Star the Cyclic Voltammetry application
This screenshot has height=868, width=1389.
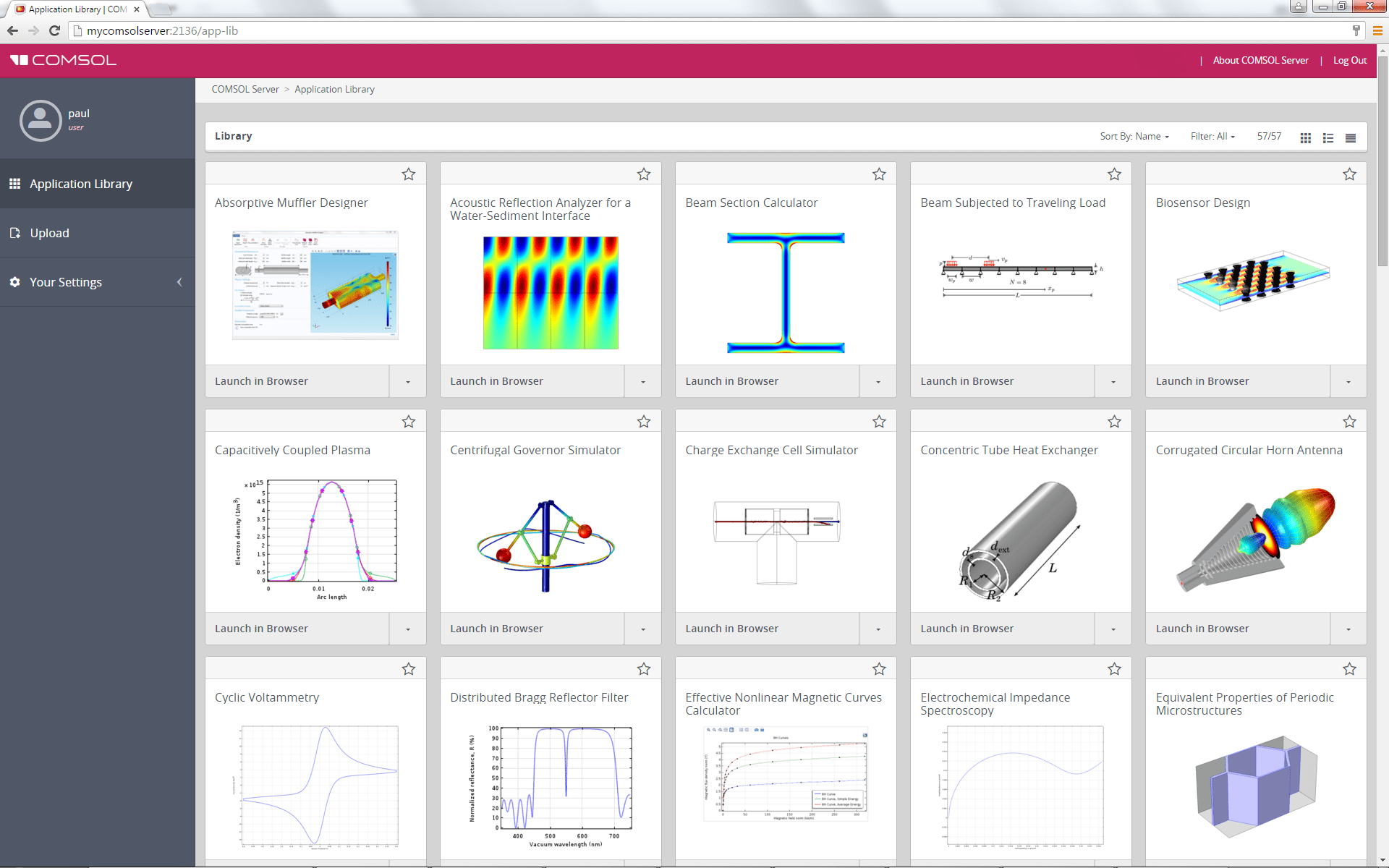408,668
